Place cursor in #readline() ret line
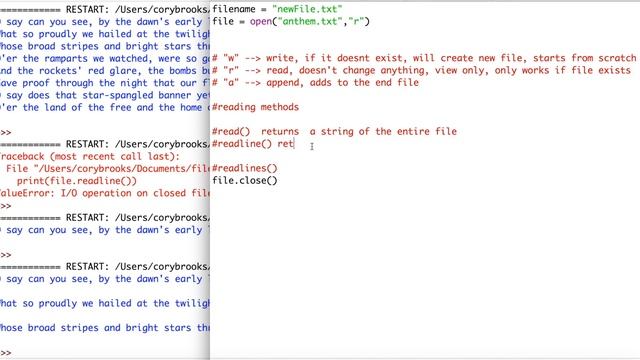 tap(253, 144)
